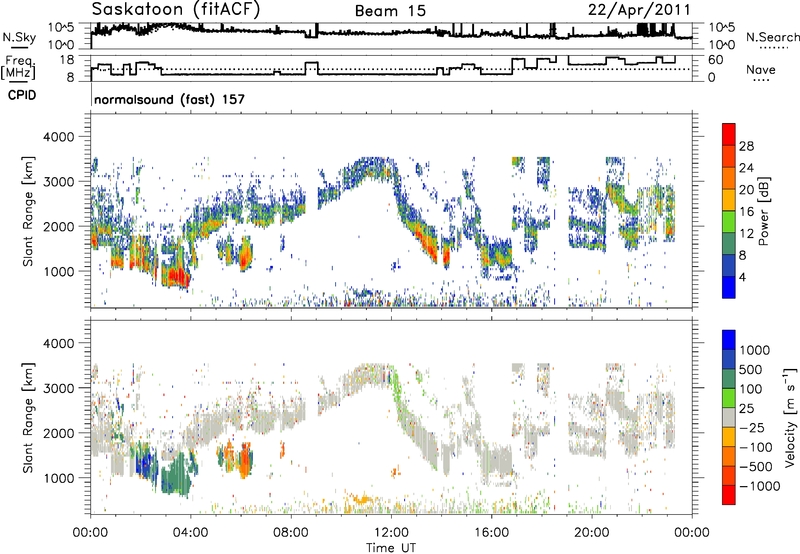Click the '20:00' time axis label
Screen dimensions: 800x554
click(x=592, y=533)
